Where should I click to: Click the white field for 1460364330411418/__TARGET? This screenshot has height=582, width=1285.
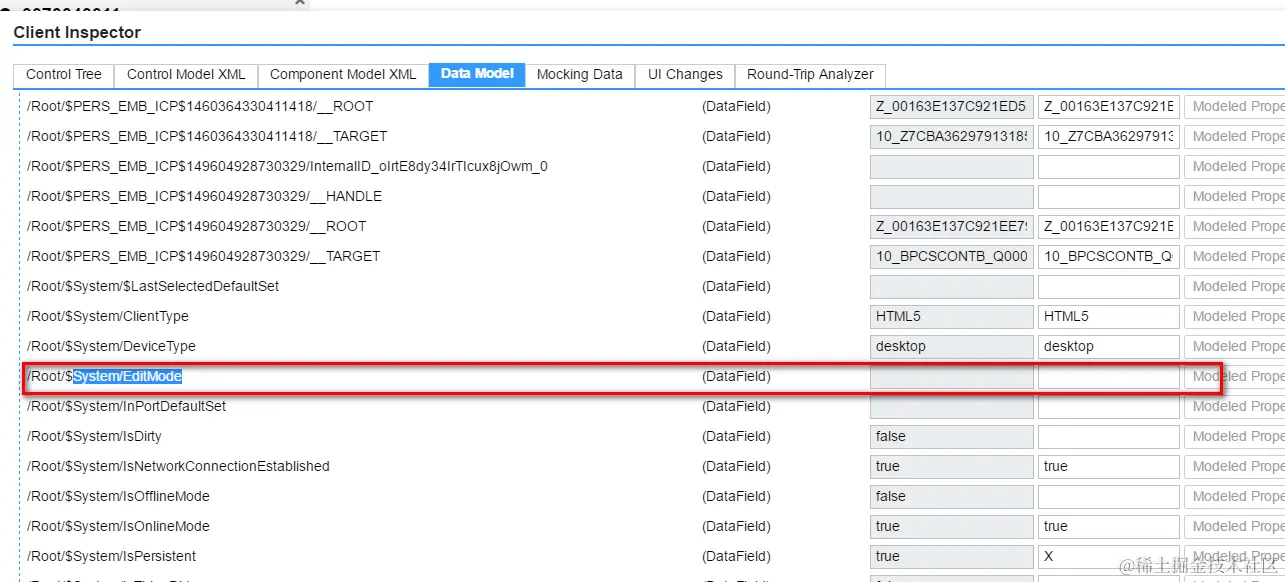tap(1108, 137)
